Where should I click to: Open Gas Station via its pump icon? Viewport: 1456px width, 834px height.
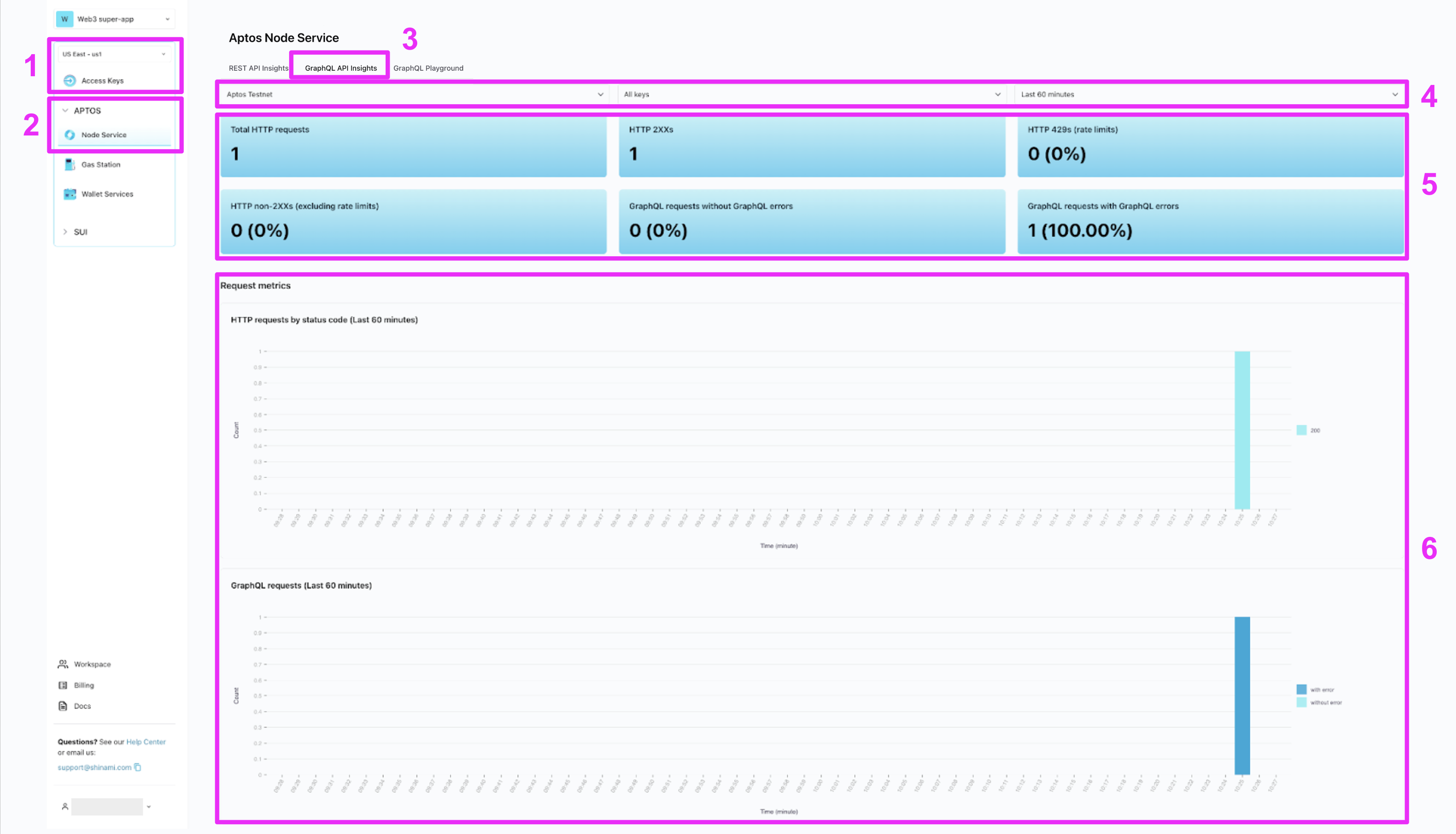point(69,164)
